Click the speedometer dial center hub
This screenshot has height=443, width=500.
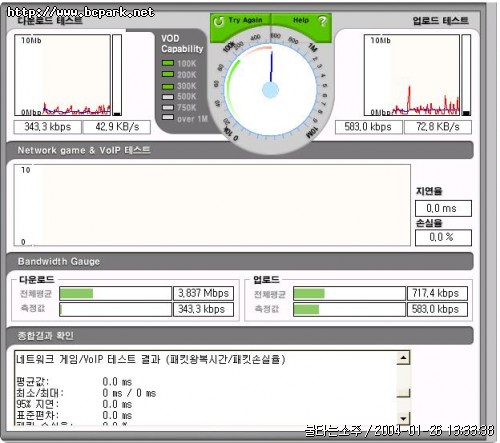click(270, 90)
